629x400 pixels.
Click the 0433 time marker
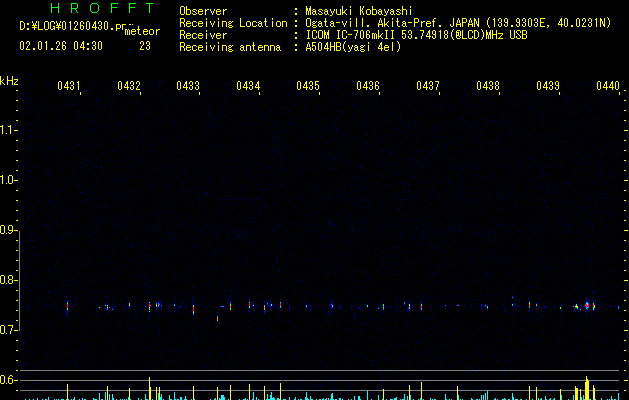click(x=188, y=86)
